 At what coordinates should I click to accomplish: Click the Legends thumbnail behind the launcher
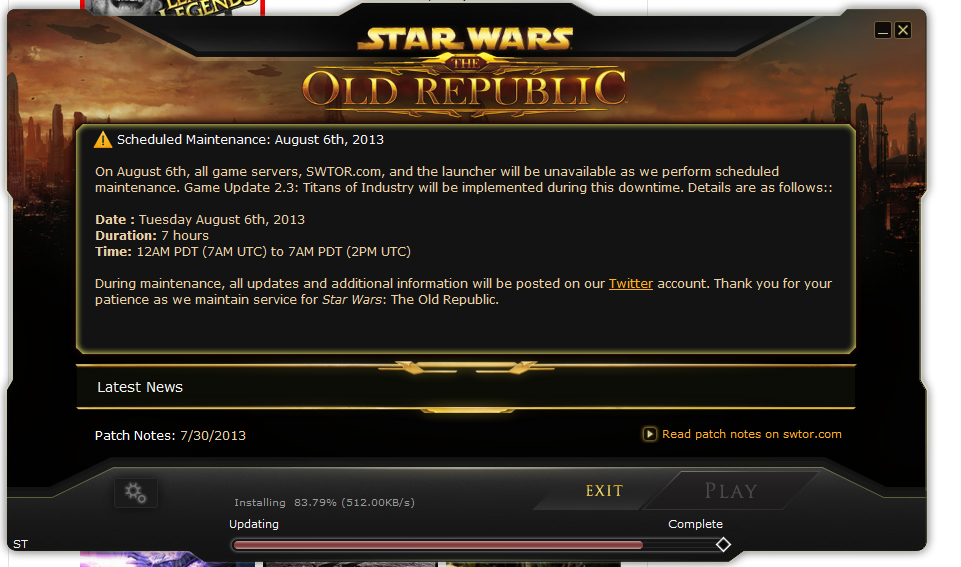click(172, 7)
